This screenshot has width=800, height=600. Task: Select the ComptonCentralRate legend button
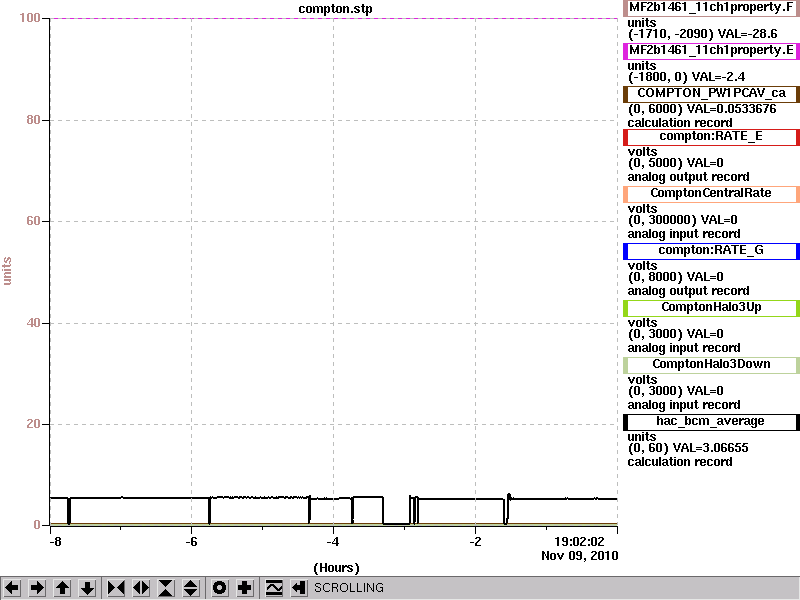(x=711, y=193)
